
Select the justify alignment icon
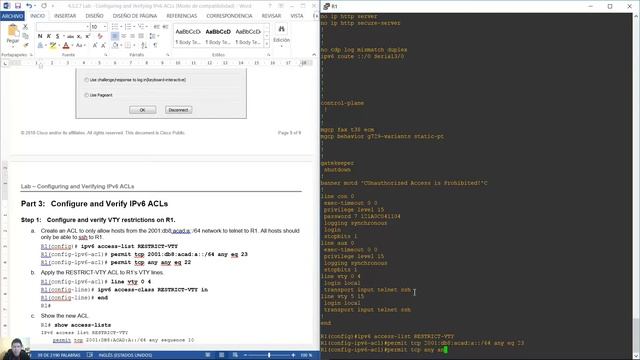(141, 36)
